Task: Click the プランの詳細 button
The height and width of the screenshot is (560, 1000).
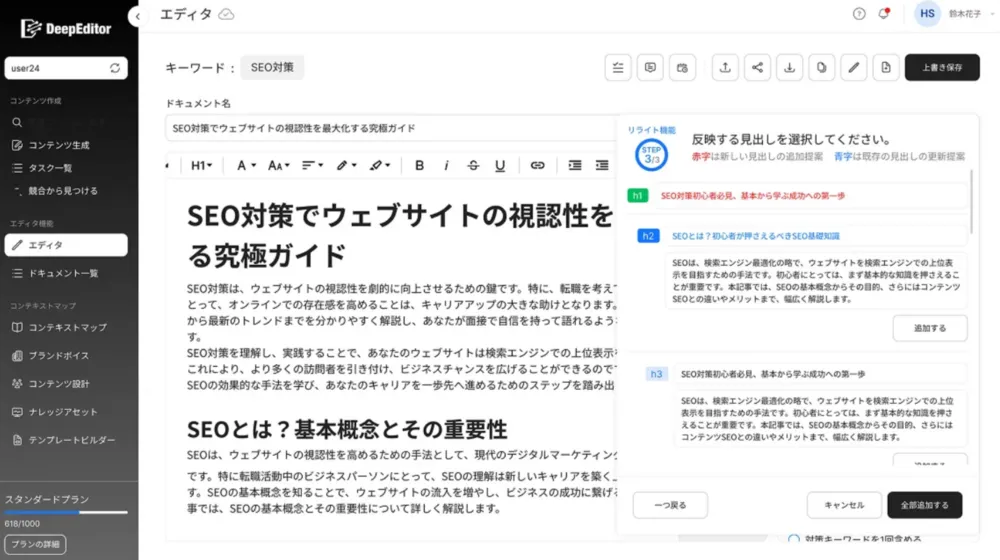Action: tap(35, 544)
